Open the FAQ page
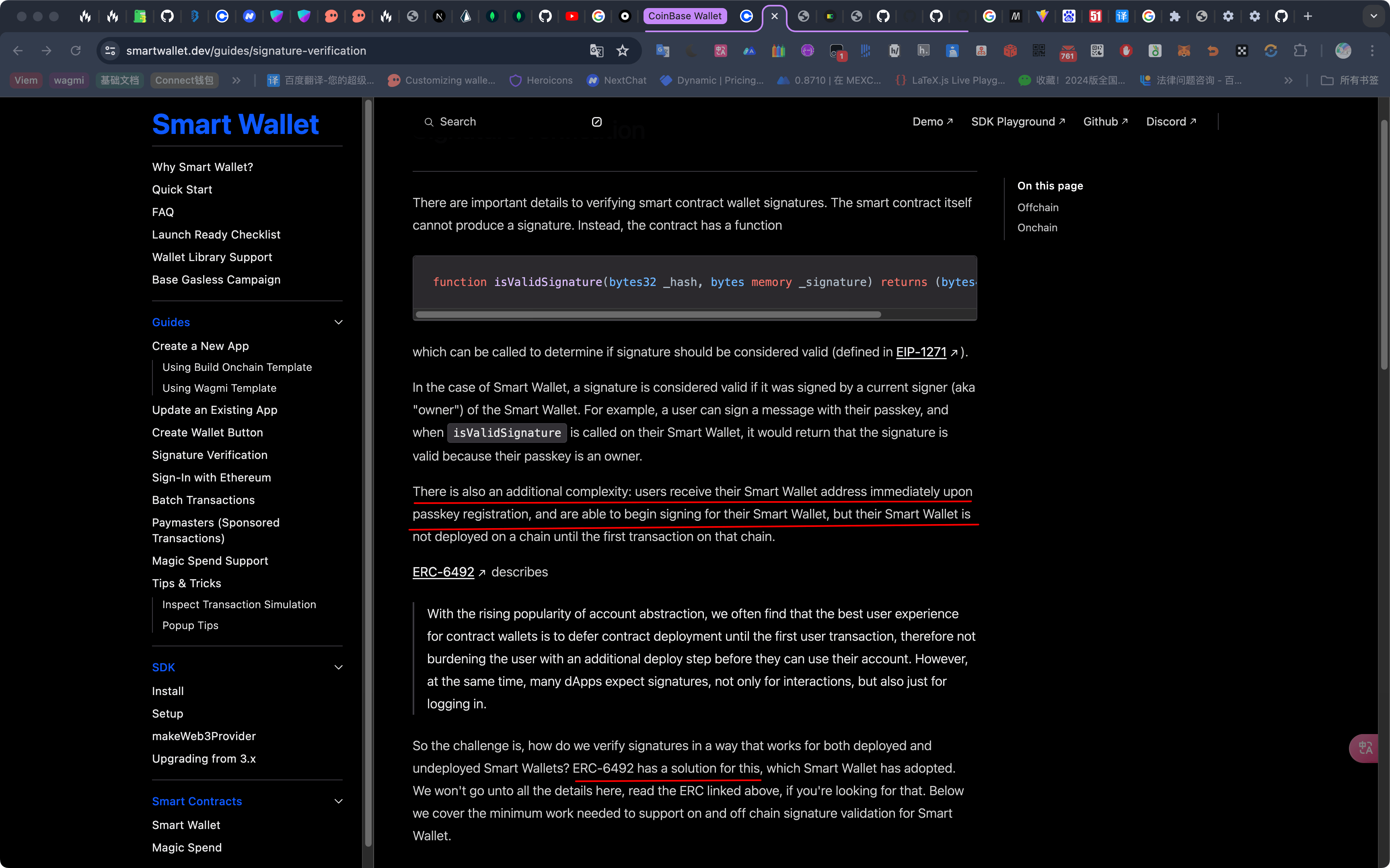The image size is (1390, 868). coord(163,212)
